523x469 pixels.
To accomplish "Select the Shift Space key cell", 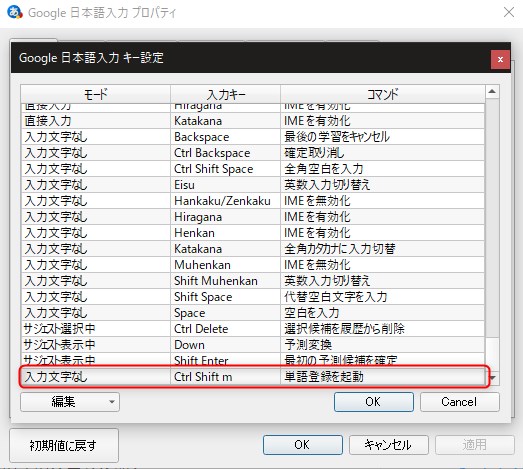I will [x=225, y=297].
